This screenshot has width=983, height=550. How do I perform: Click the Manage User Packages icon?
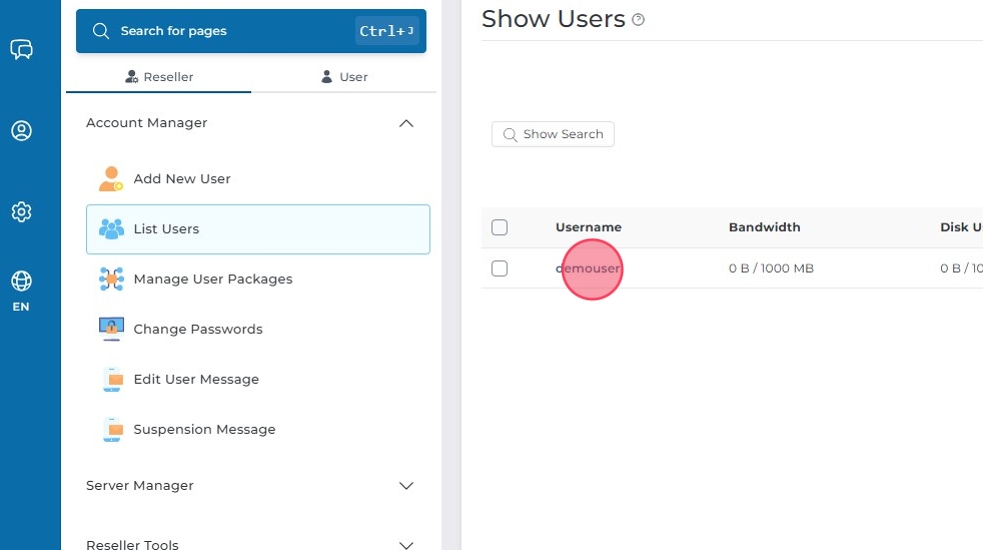click(x=111, y=279)
